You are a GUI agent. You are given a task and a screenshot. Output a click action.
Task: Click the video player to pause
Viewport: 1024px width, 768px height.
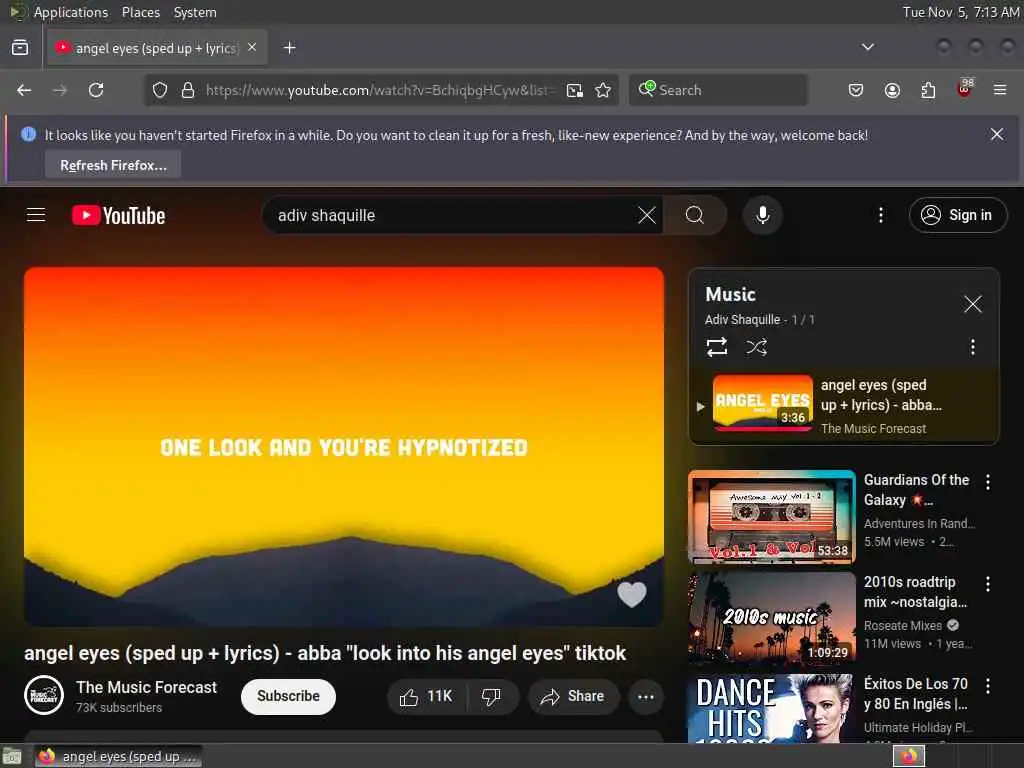344,447
